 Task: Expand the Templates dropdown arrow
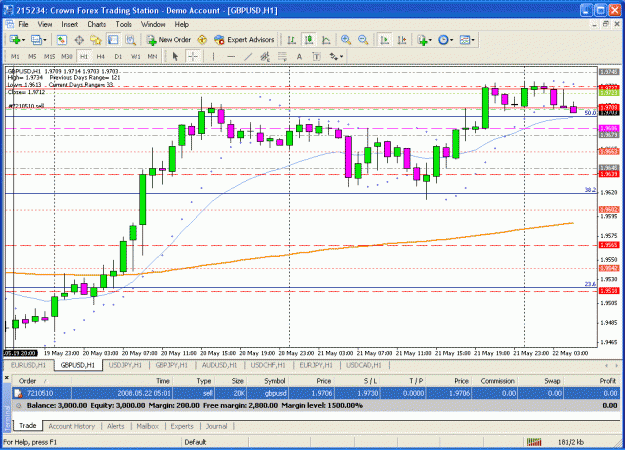(x=473, y=40)
